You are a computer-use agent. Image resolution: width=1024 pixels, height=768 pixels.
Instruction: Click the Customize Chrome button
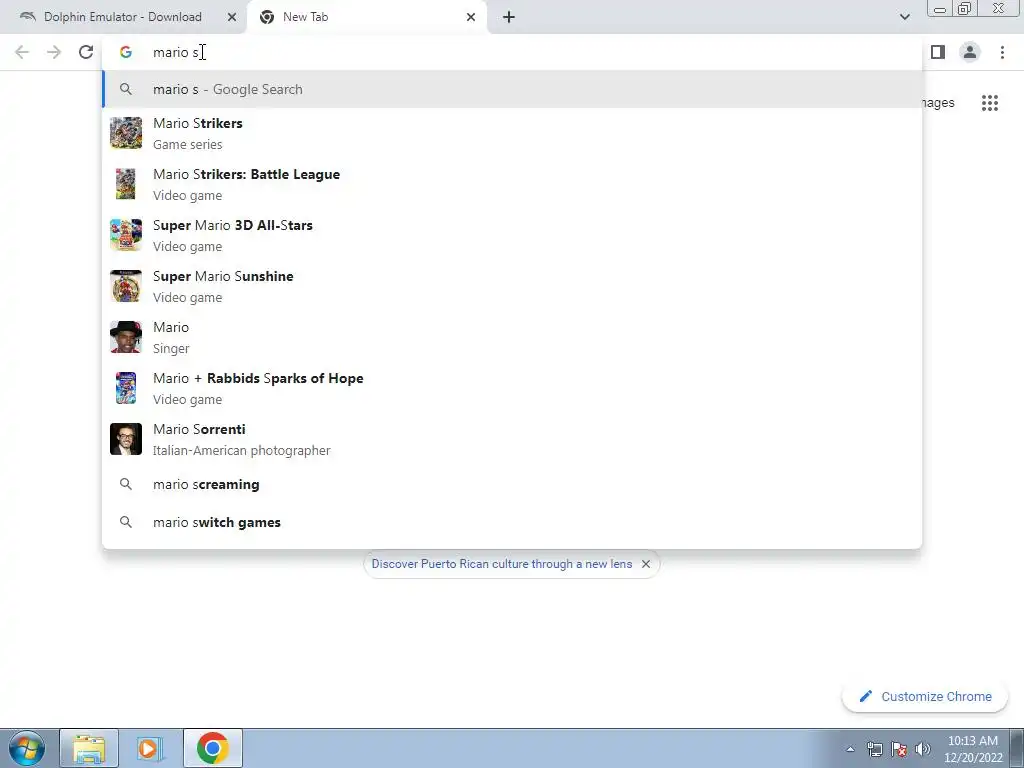(x=925, y=697)
